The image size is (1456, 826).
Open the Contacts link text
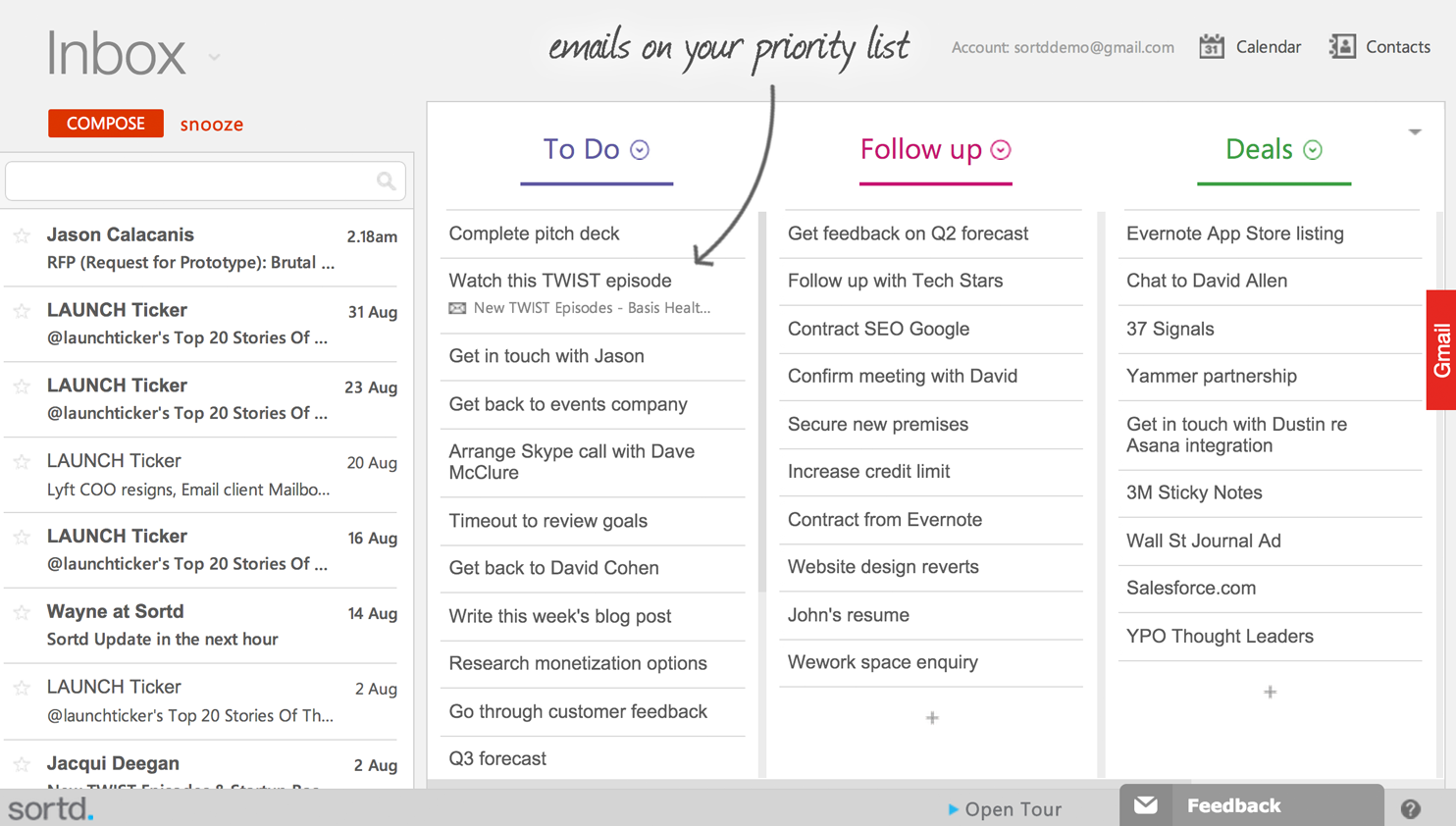(x=1398, y=46)
